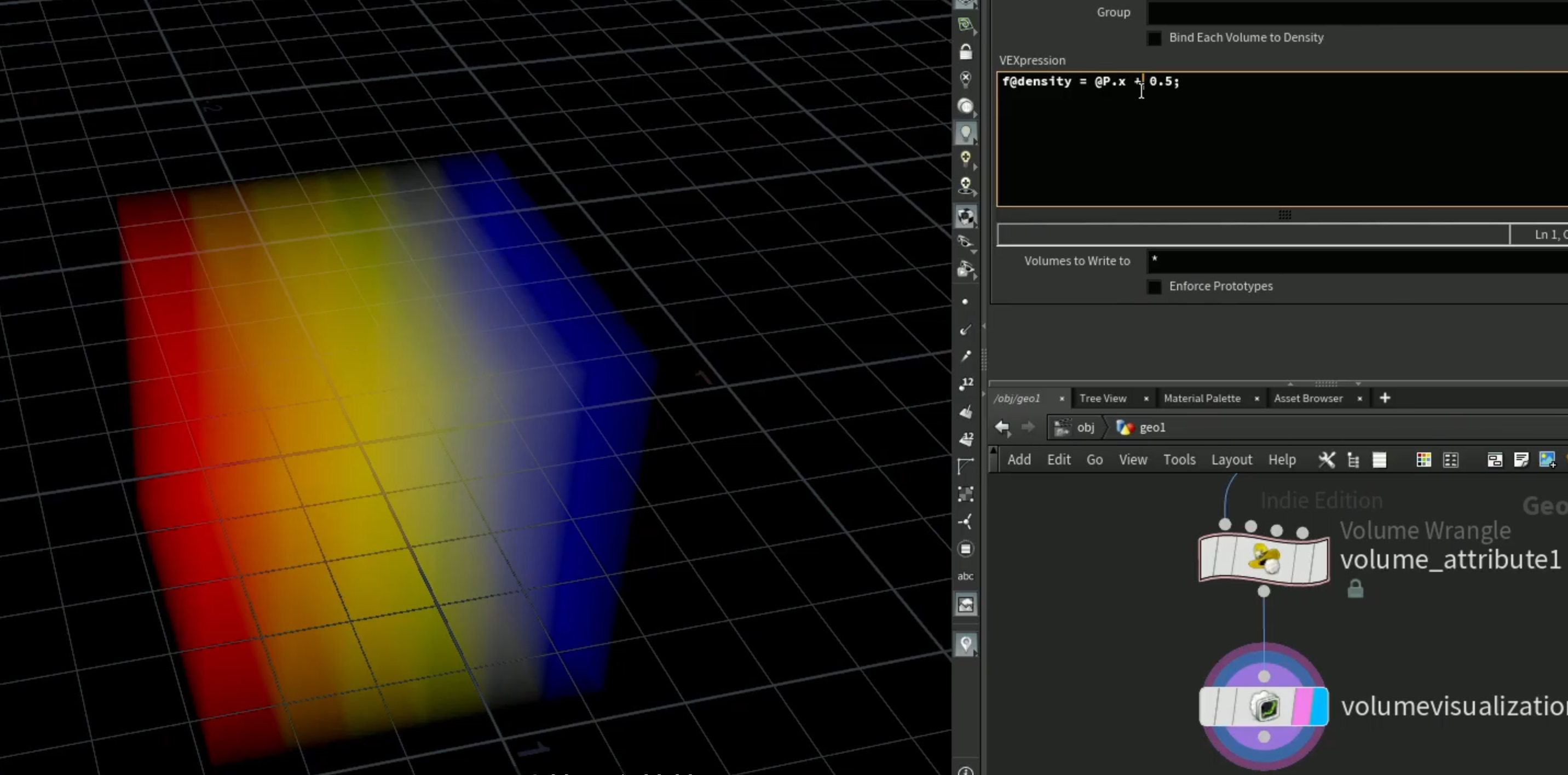1568x775 pixels.
Task: Toggle the abc text display icon
Action: (x=965, y=576)
